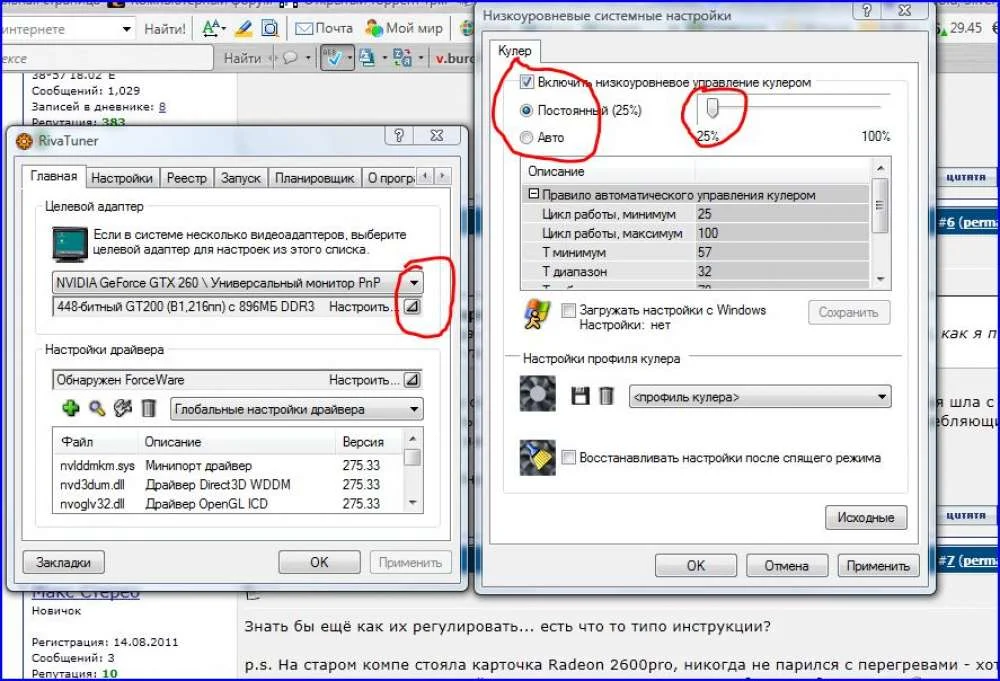Switch to the Реестр tab
Viewport: 1000px width, 681px height.
(186, 178)
